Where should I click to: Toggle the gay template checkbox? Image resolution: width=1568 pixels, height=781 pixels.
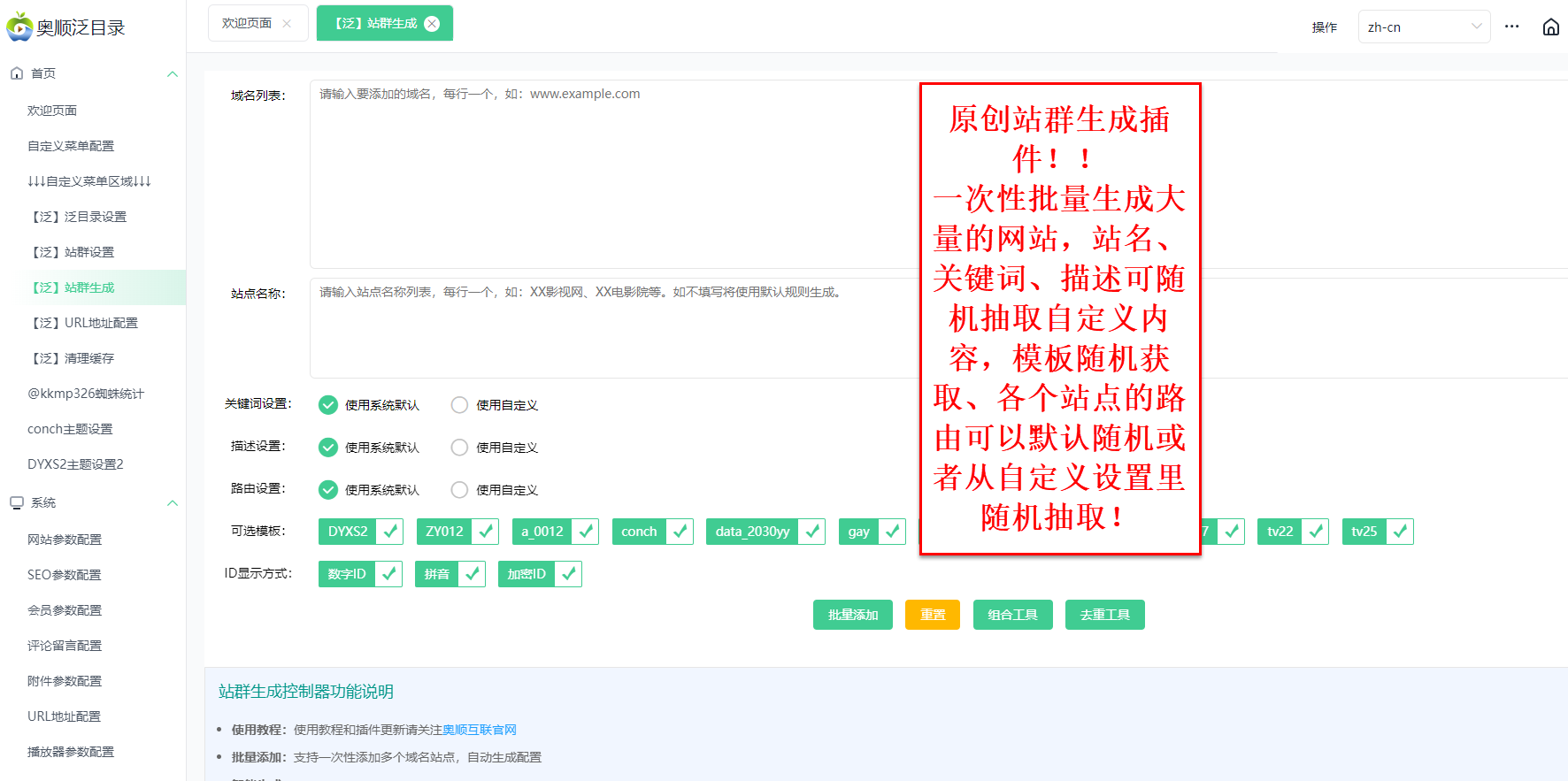[872, 532]
